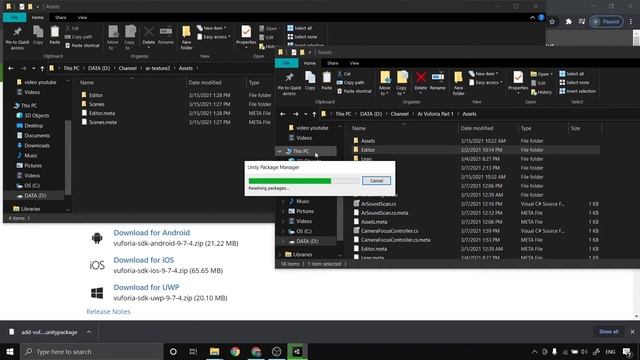The width and height of the screenshot is (640, 360).
Task: Open recent locations dropdown in front Explorer
Action: [x=305, y=114]
